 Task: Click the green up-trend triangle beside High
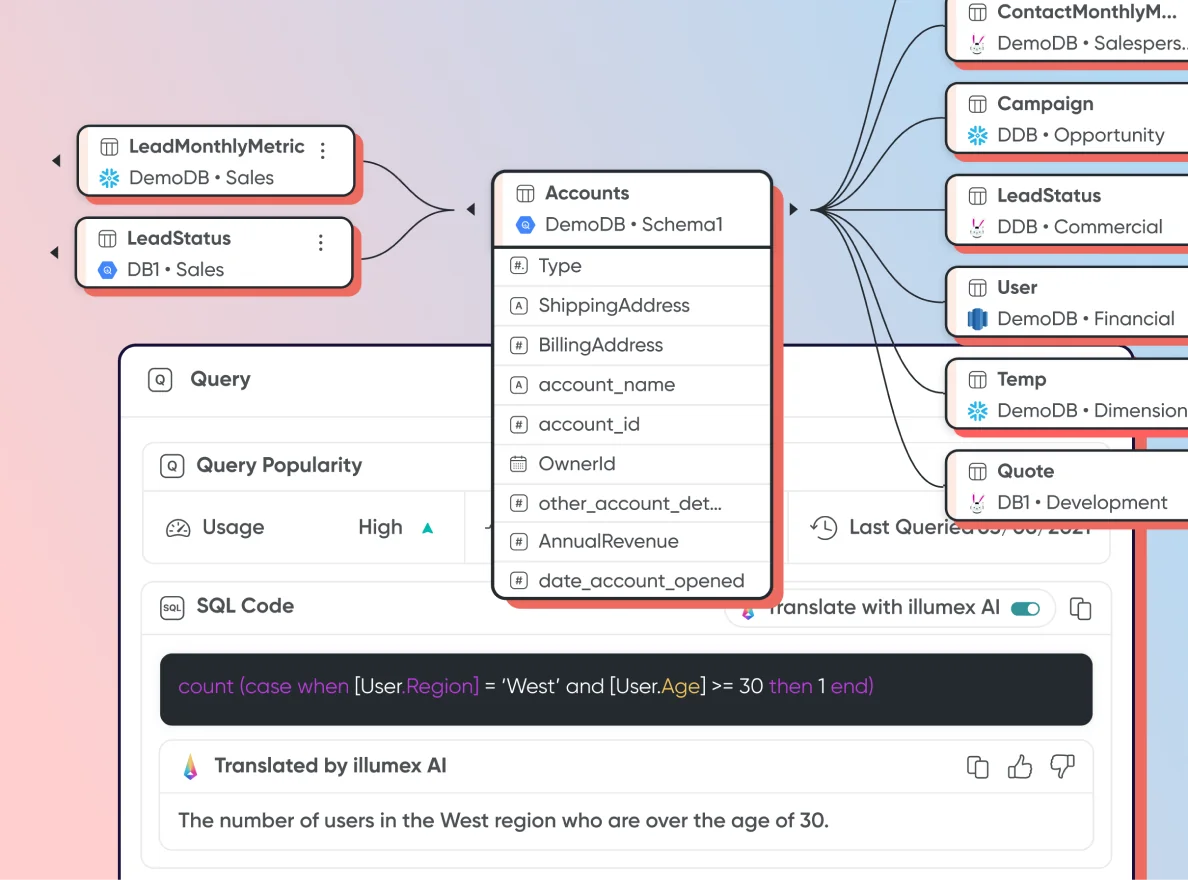[427, 528]
